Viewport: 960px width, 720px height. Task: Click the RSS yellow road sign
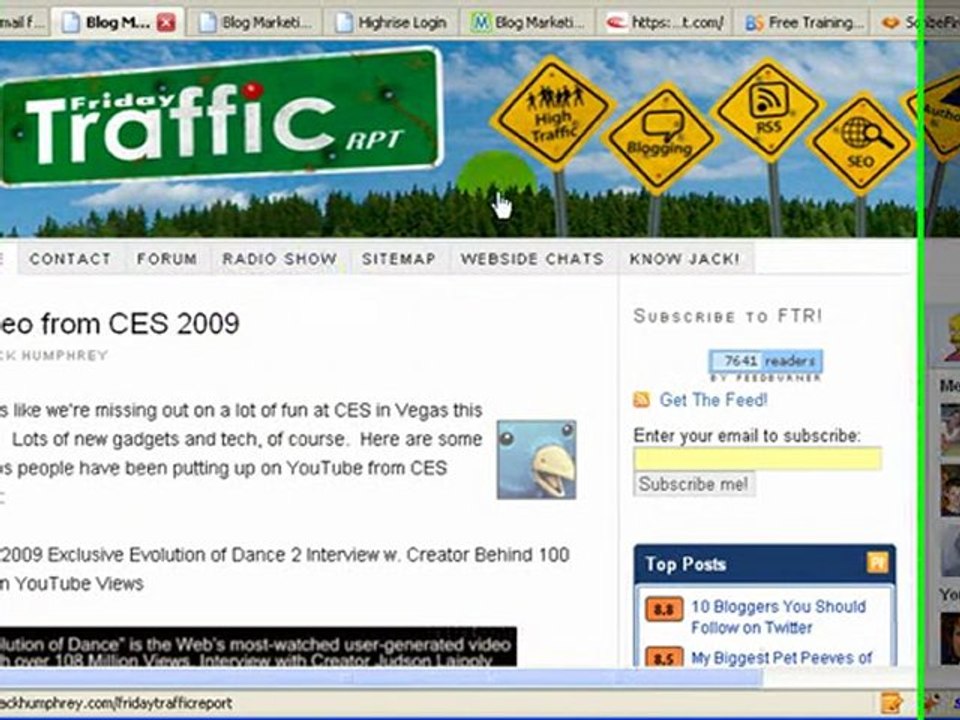point(768,108)
